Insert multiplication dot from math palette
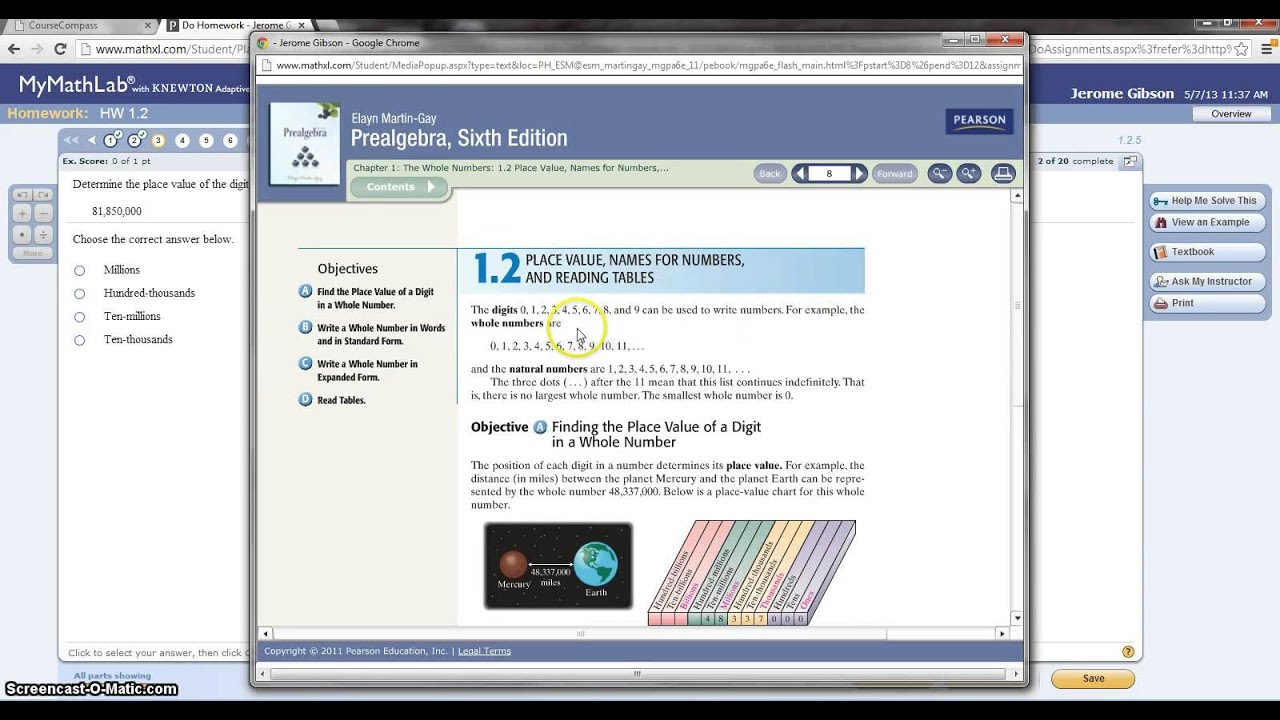The height and width of the screenshot is (720, 1280). click(22, 235)
